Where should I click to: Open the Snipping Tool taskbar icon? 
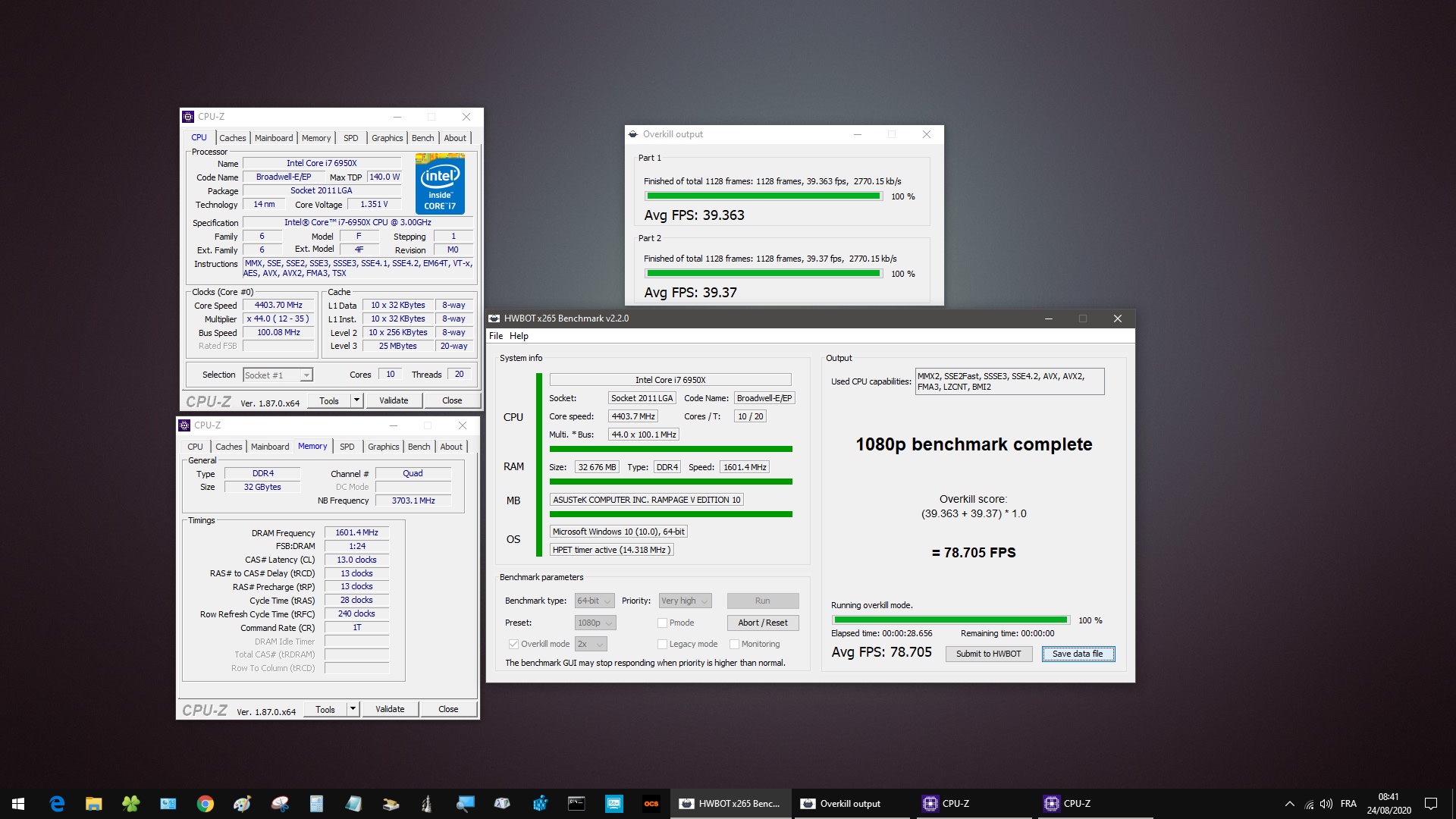tap(279, 804)
